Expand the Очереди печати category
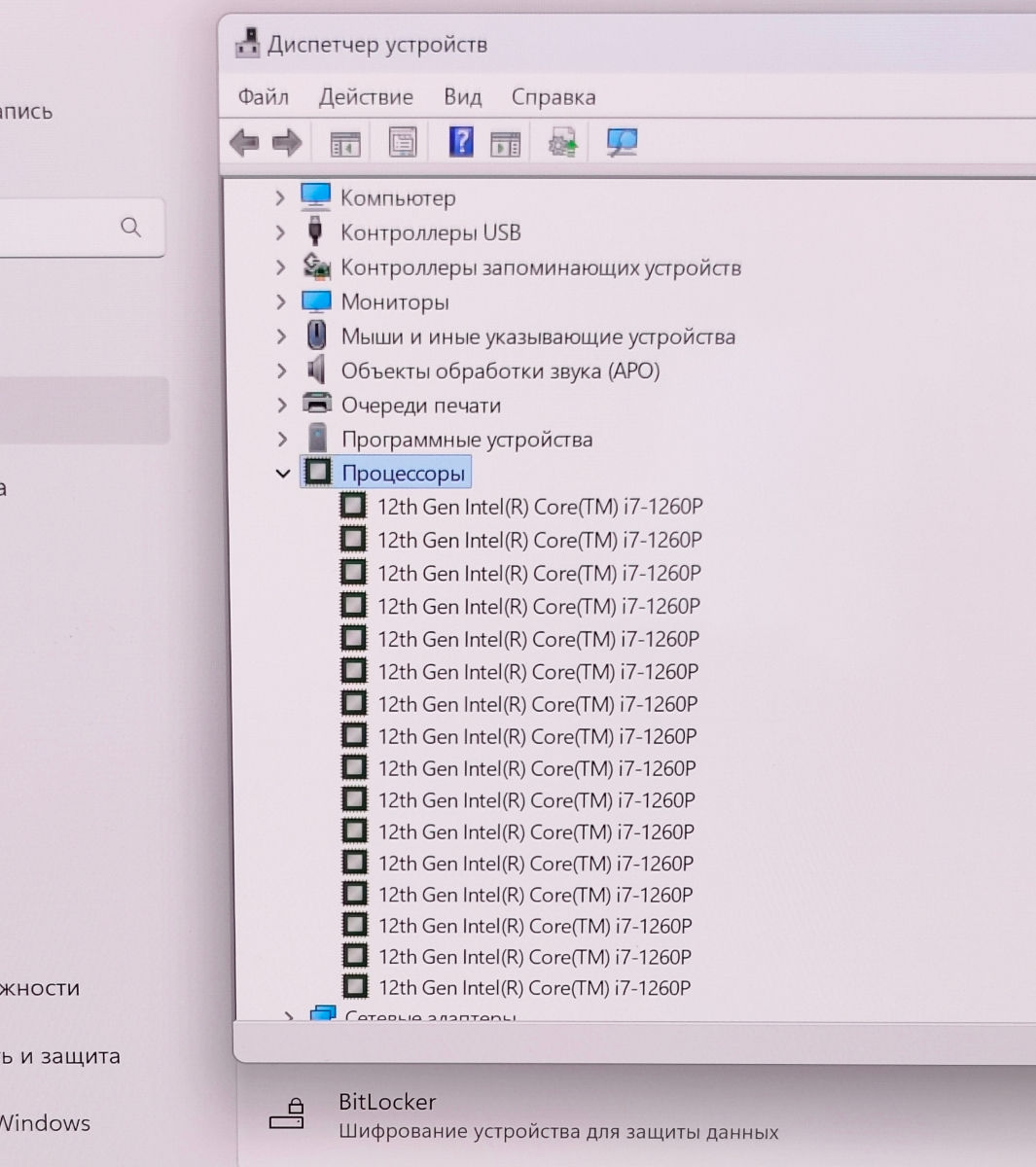The image size is (1036, 1167). 281,406
